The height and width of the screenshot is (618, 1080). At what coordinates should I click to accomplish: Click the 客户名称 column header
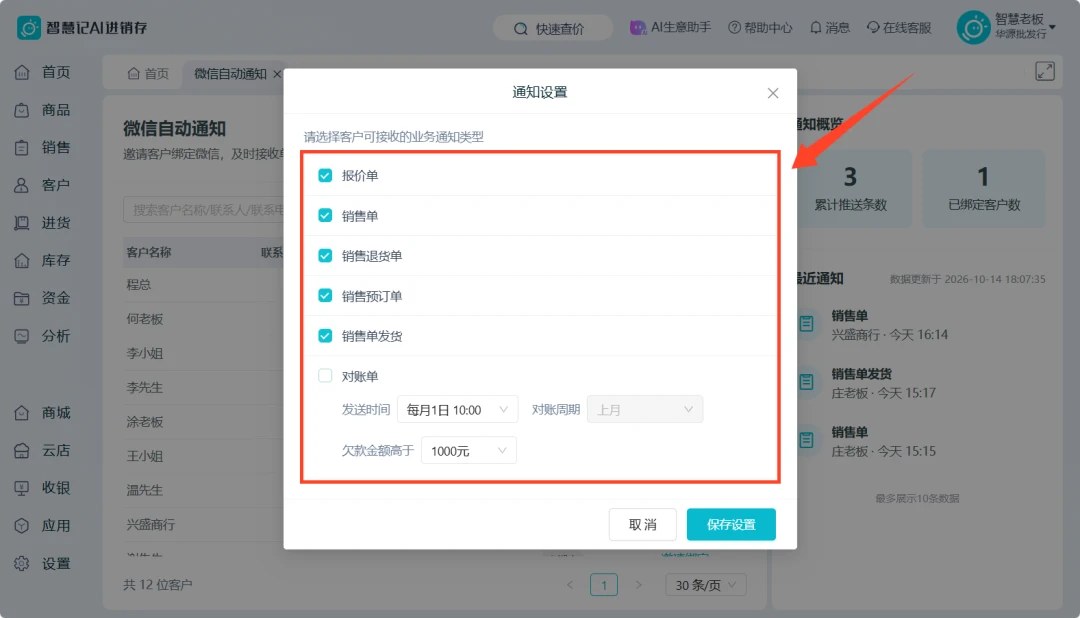coord(149,253)
